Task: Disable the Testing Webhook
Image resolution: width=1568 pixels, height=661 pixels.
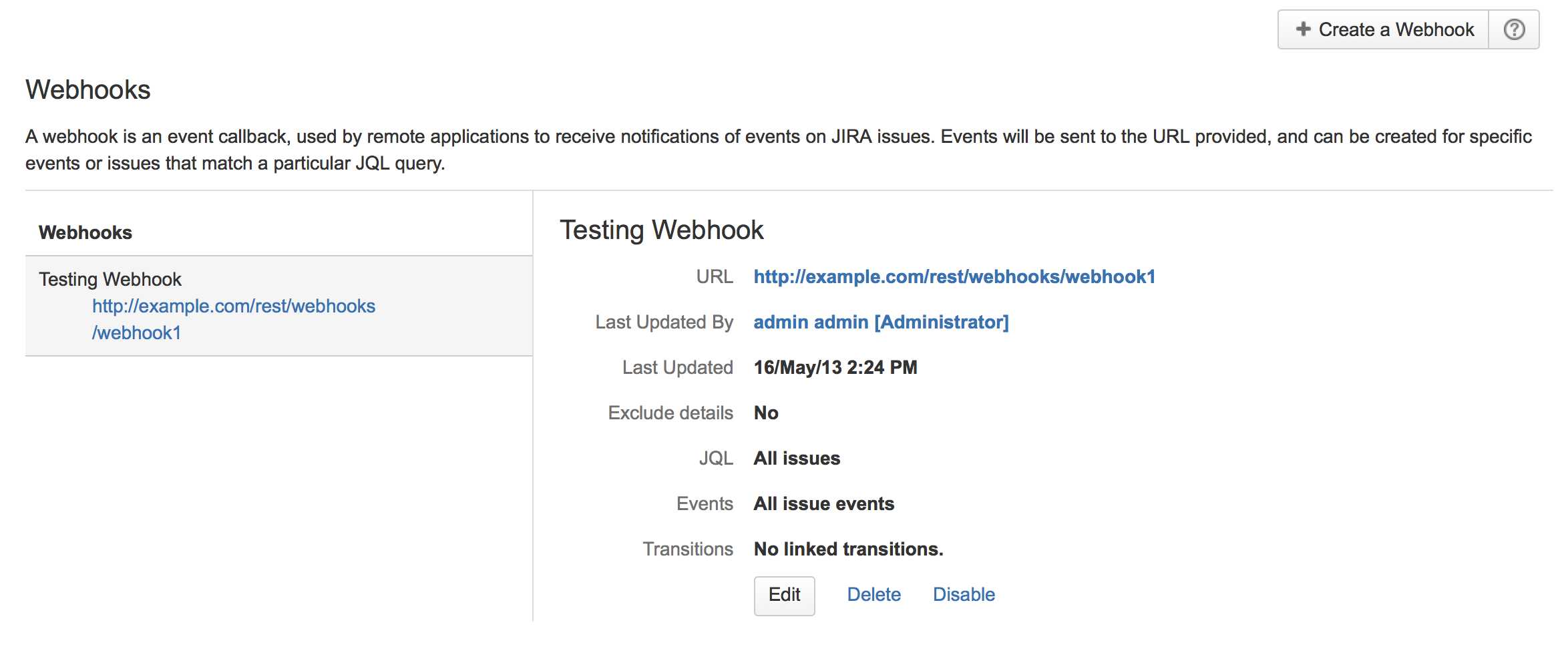Action: pos(964,595)
